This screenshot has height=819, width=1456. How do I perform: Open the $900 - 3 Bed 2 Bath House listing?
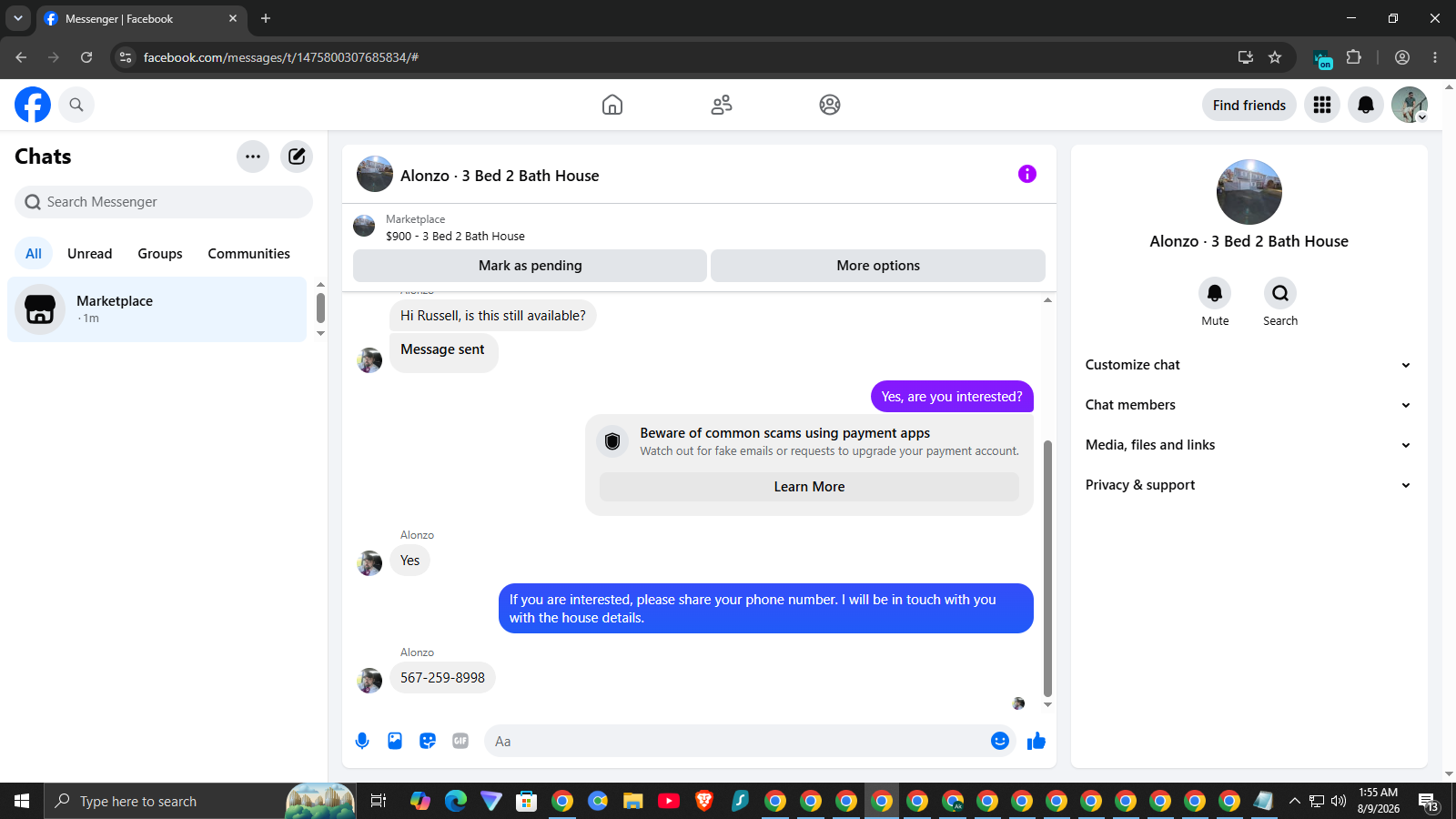(x=455, y=236)
